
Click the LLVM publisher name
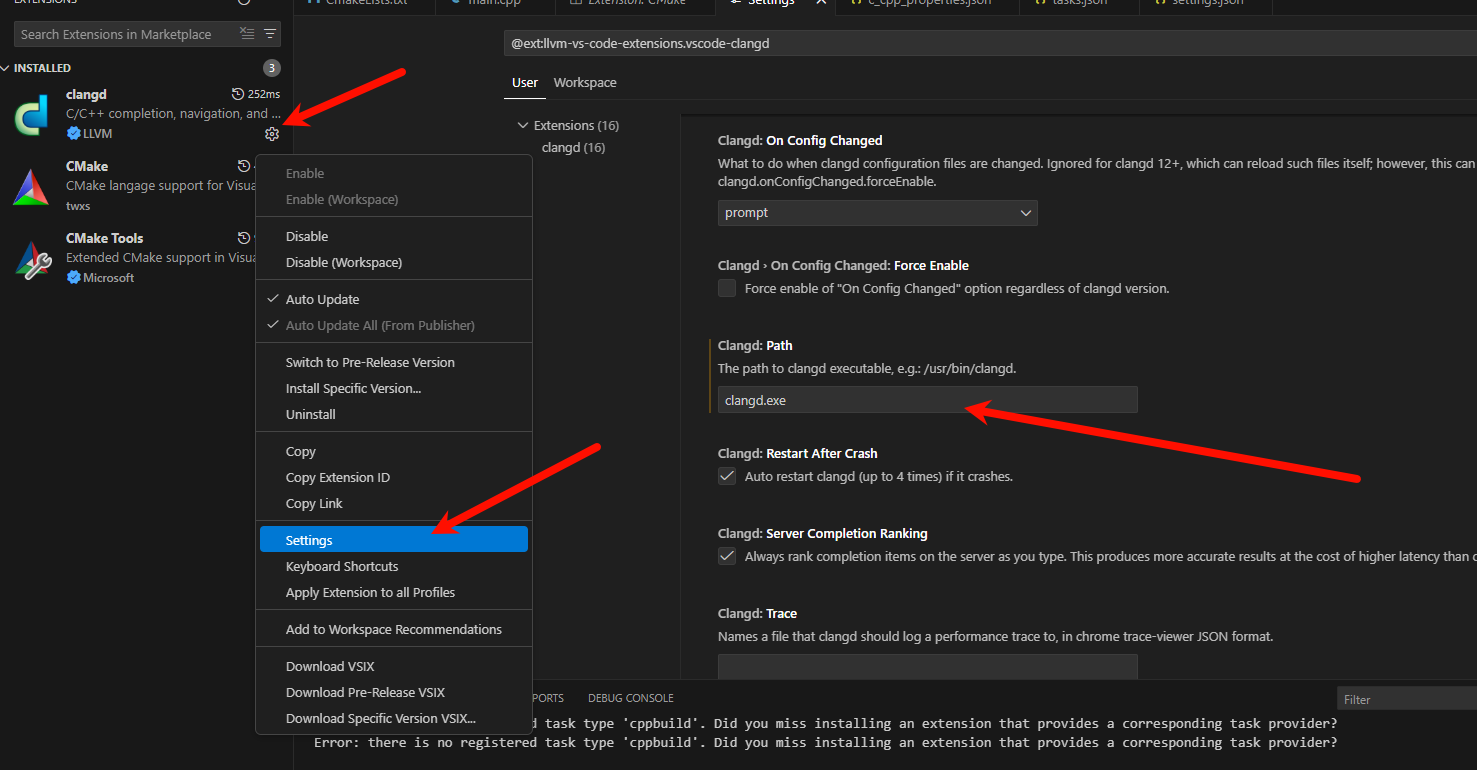tap(97, 133)
